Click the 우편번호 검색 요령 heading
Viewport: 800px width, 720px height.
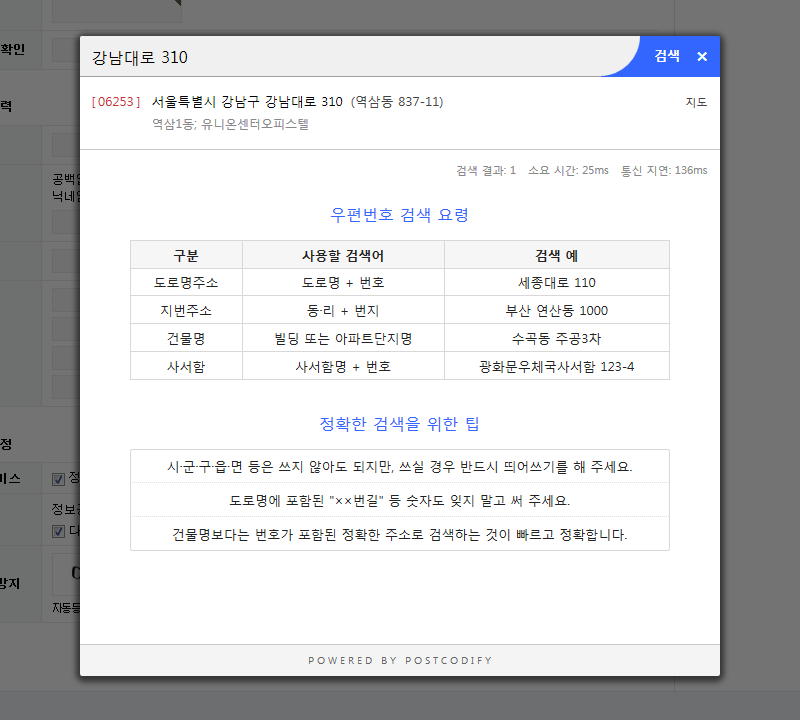399,215
